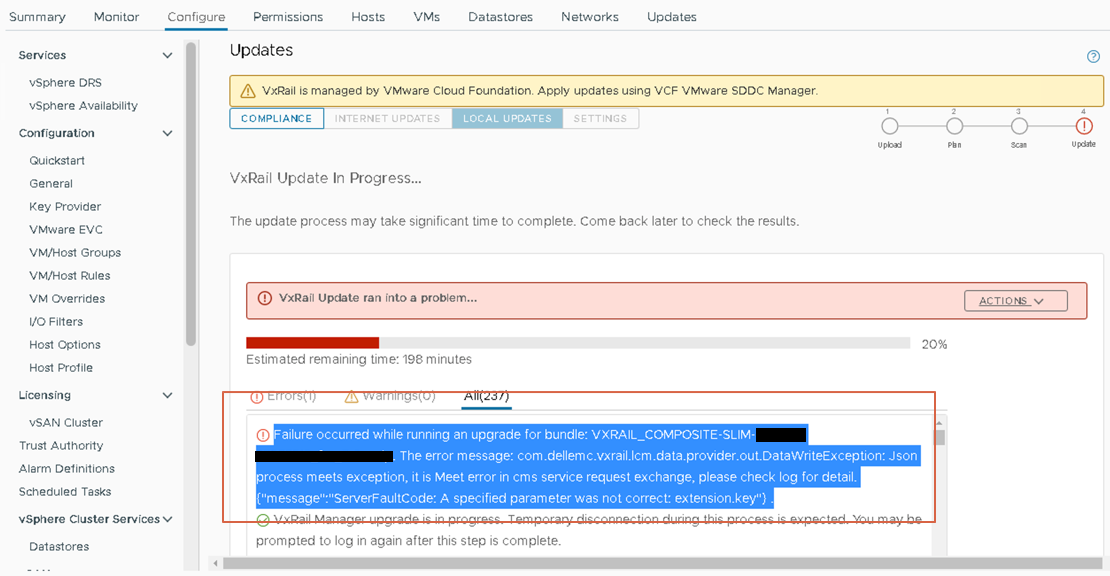The width and height of the screenshot is (1110, 576).
Task: Click the Plan step icon
Action: click(x=954, y=128)
